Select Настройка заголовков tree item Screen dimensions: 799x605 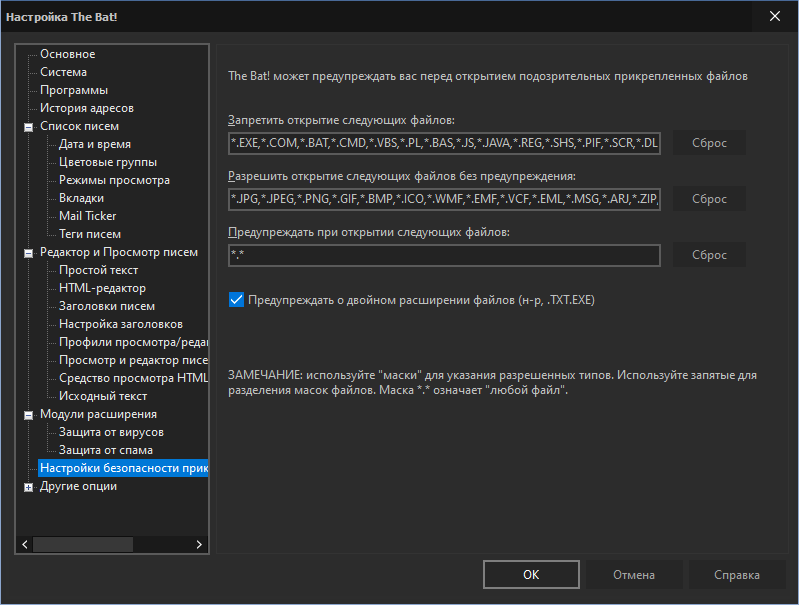pyautogui.click(x=121, y=324)
